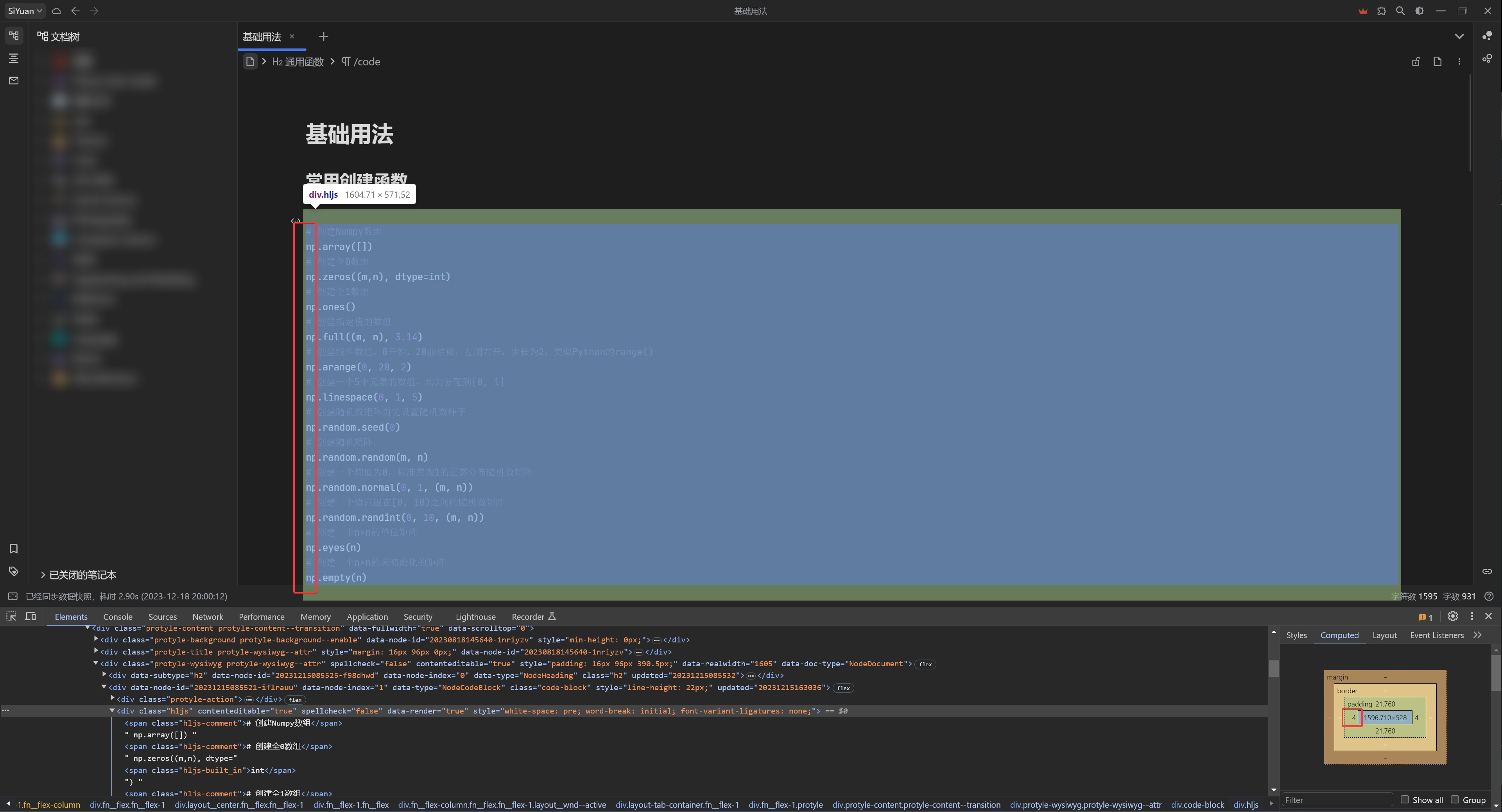Open bookmarks panel in left dock
Image resolution: width=1502 pixels, height=812 pixels.
pos(13,549)
